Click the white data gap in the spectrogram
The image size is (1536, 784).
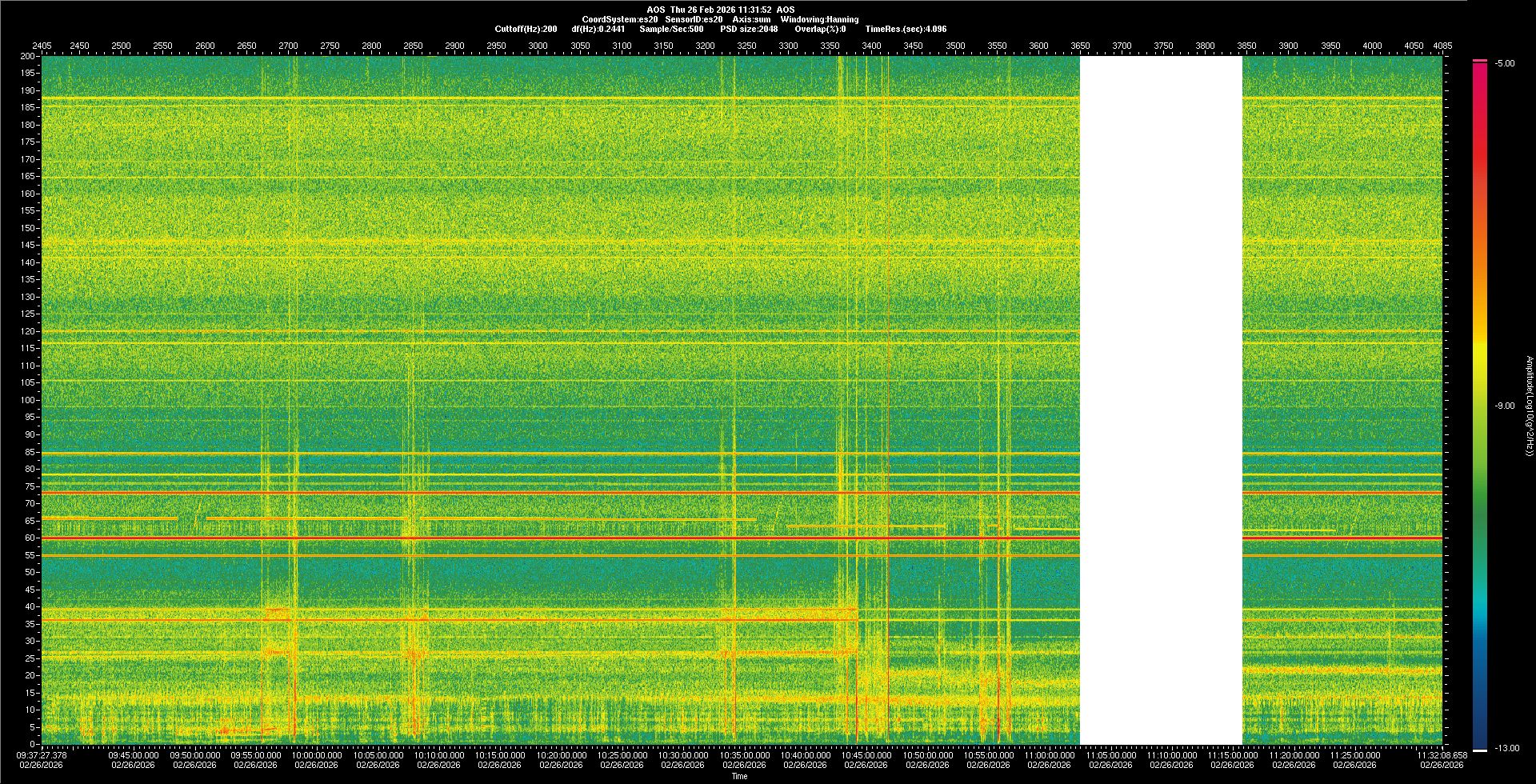[1160, 400]
